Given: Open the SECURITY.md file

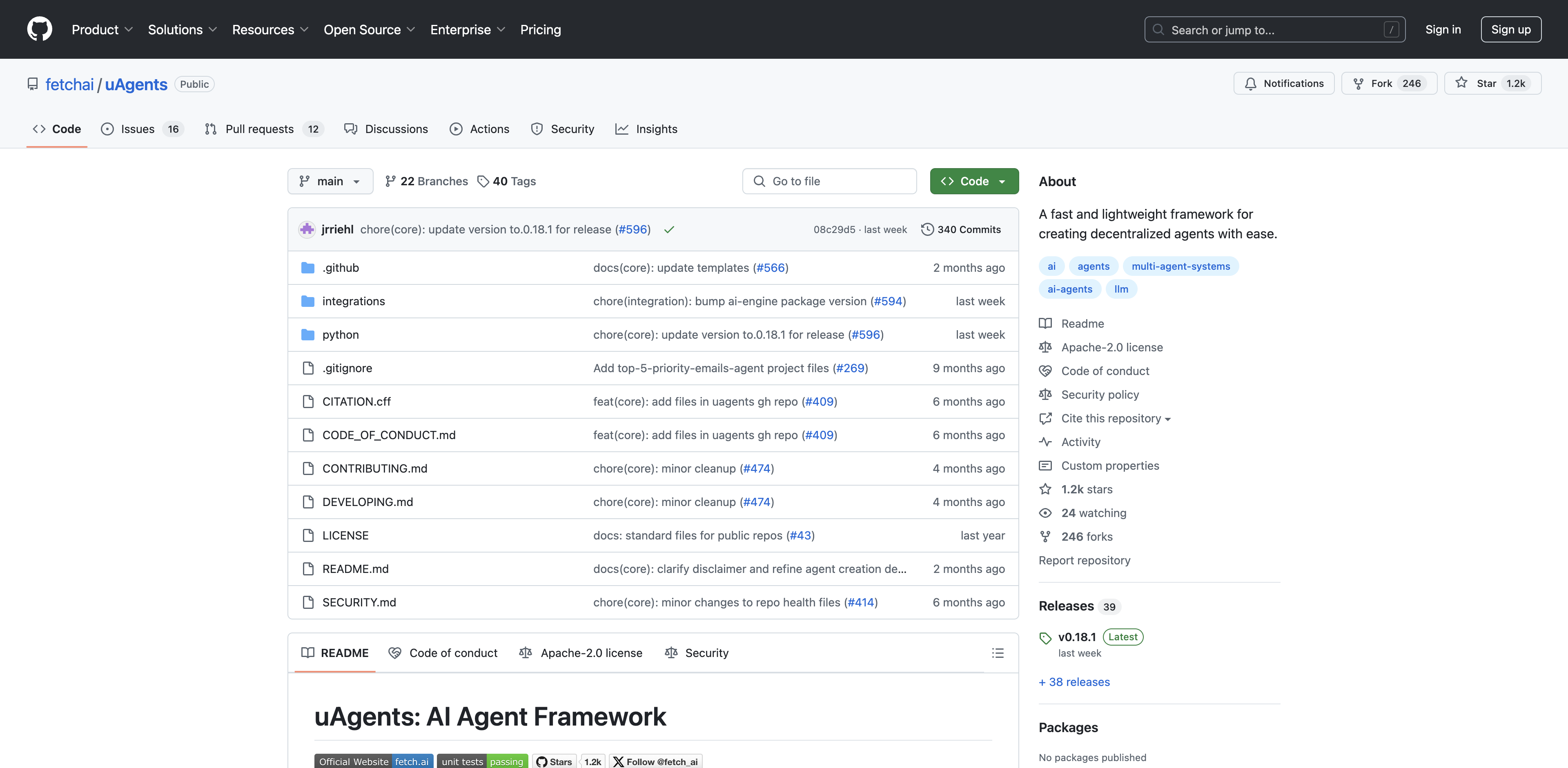Looking at the screenshot, I should [x=359, y=602].
